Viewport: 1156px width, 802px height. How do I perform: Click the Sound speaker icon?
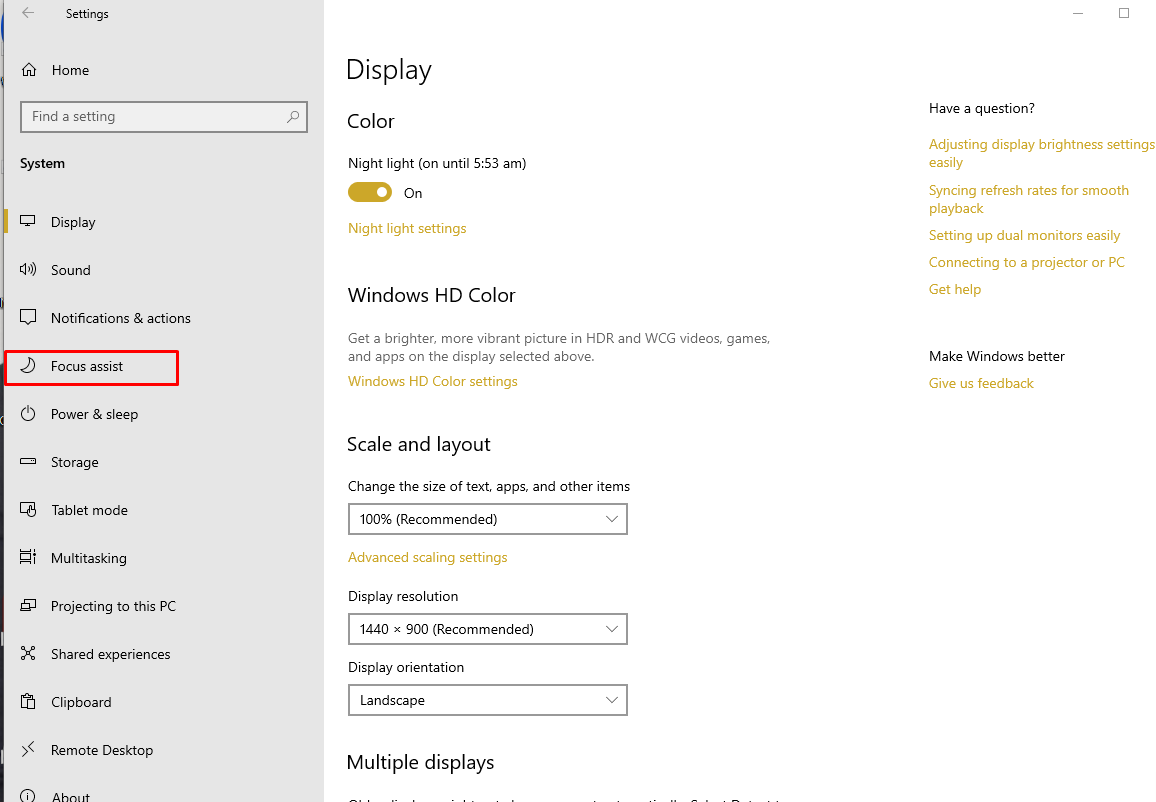[28, 269]
